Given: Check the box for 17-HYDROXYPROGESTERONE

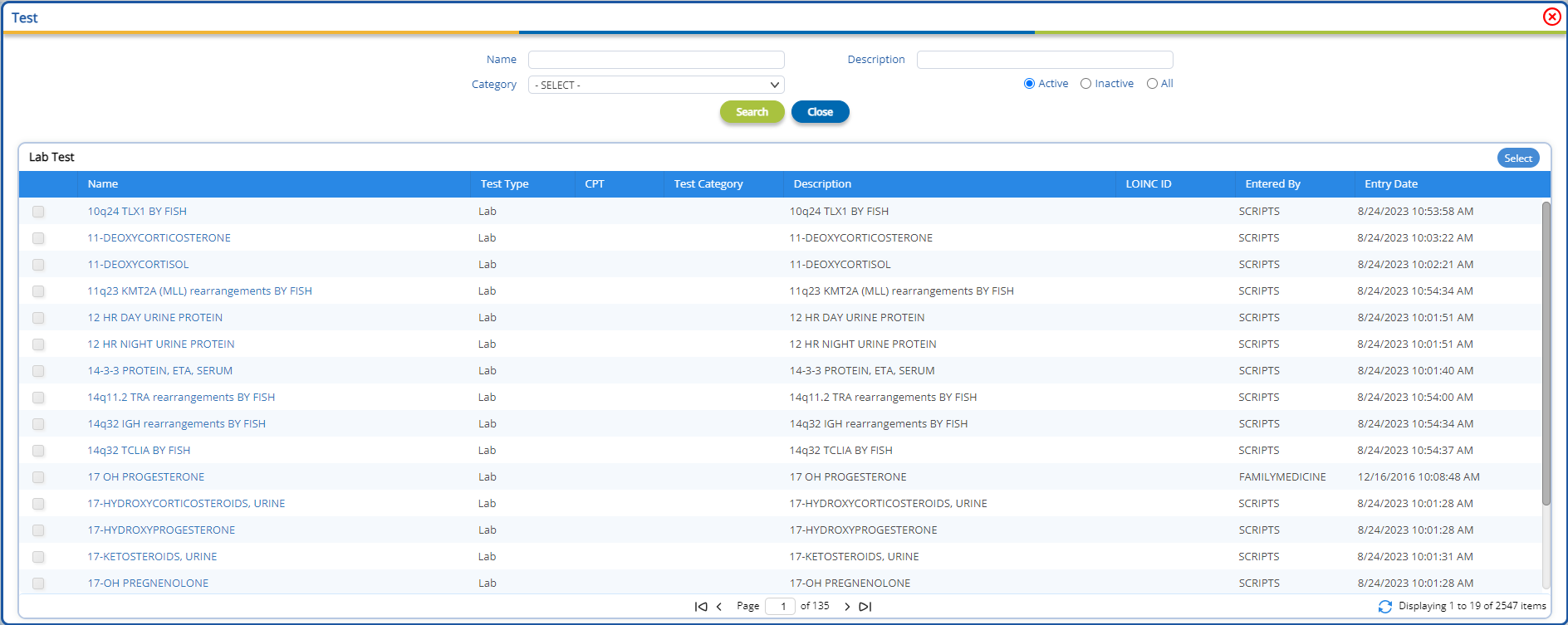Looking at the screenshot, I should click(x=38, y=530).
